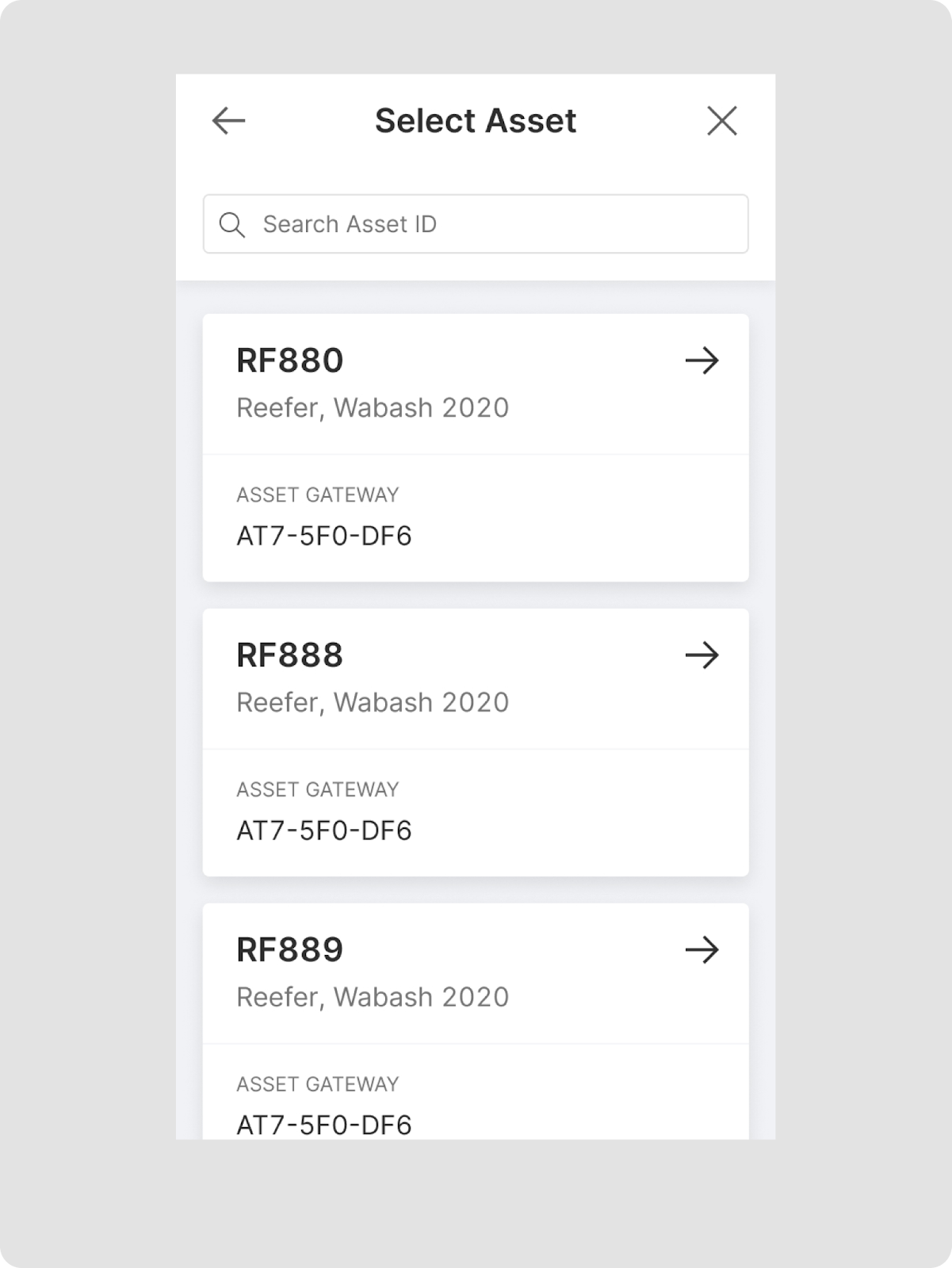Click Reefer, Wabash 2020 under RF889
The image size is (952, 1268).
373,997
